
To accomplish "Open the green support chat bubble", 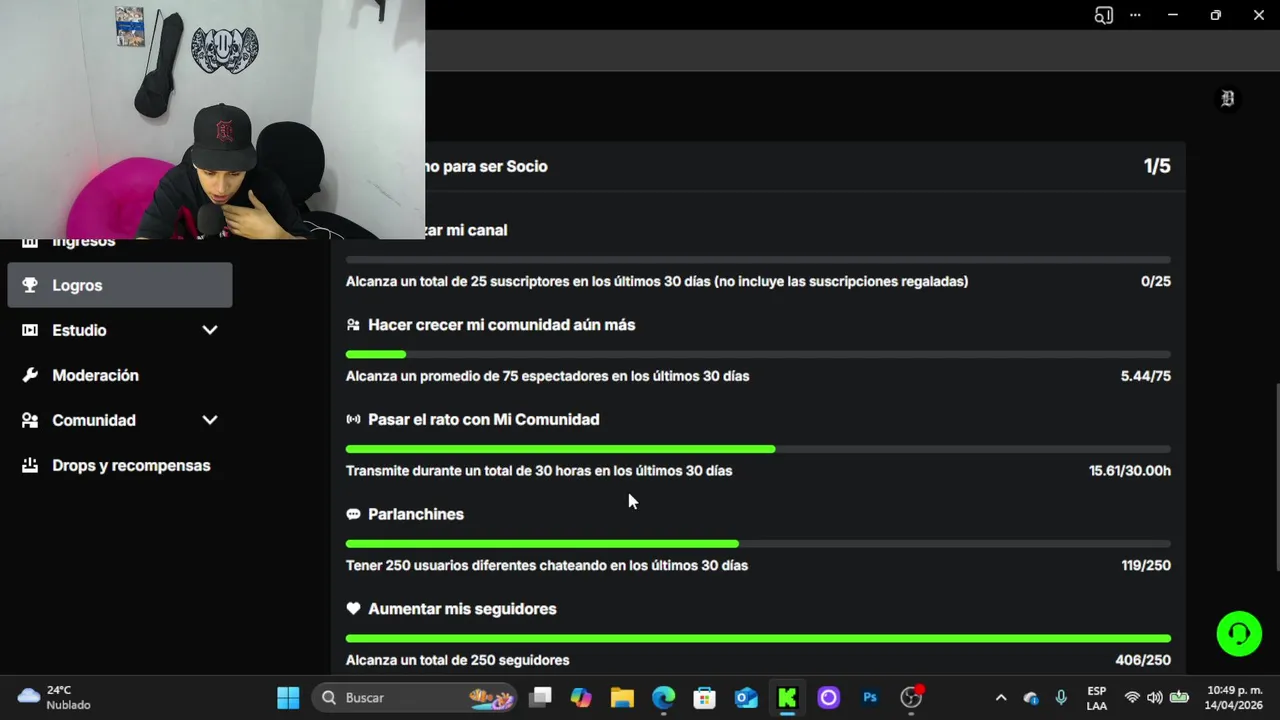I will point(1239,634).
